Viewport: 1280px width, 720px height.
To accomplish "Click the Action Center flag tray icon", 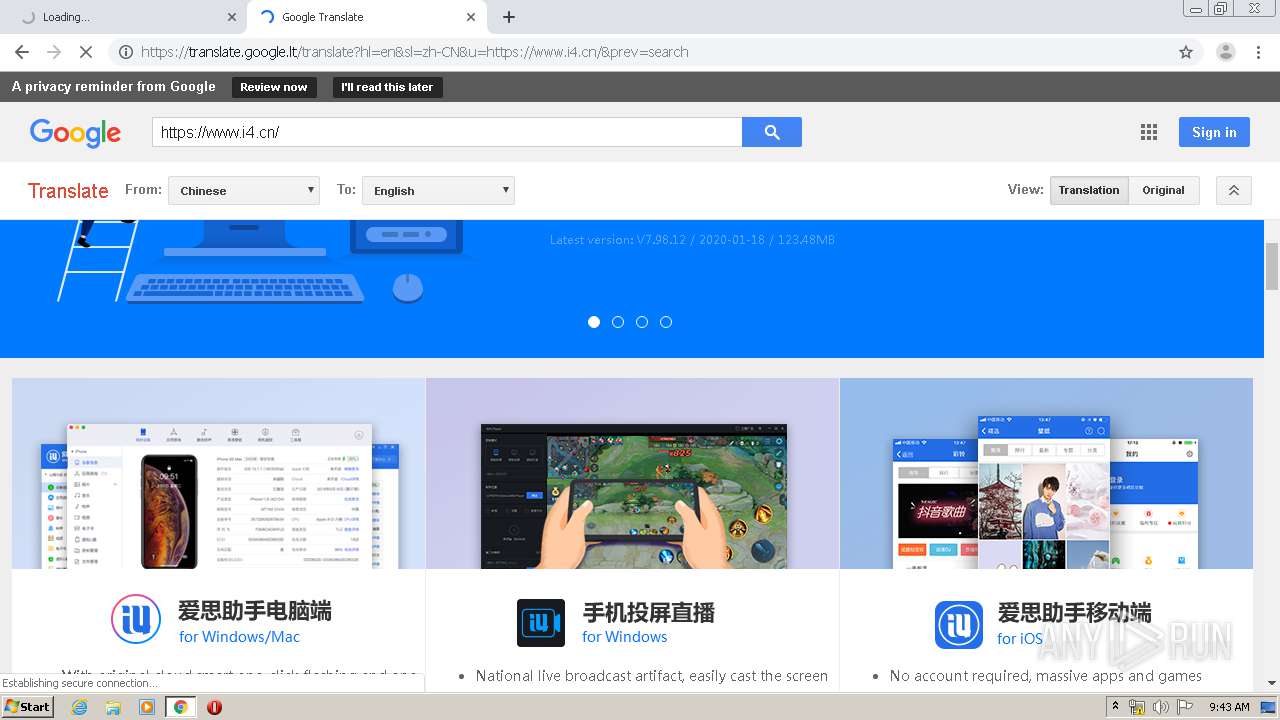I will [x=1185, y=707].
